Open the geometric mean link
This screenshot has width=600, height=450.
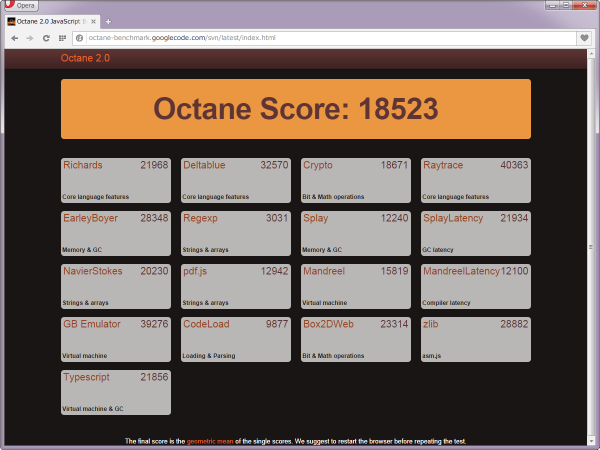[210, 441]
